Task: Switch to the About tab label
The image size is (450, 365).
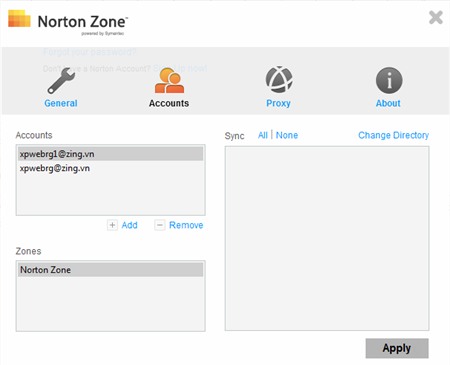Action: (388, 103)
